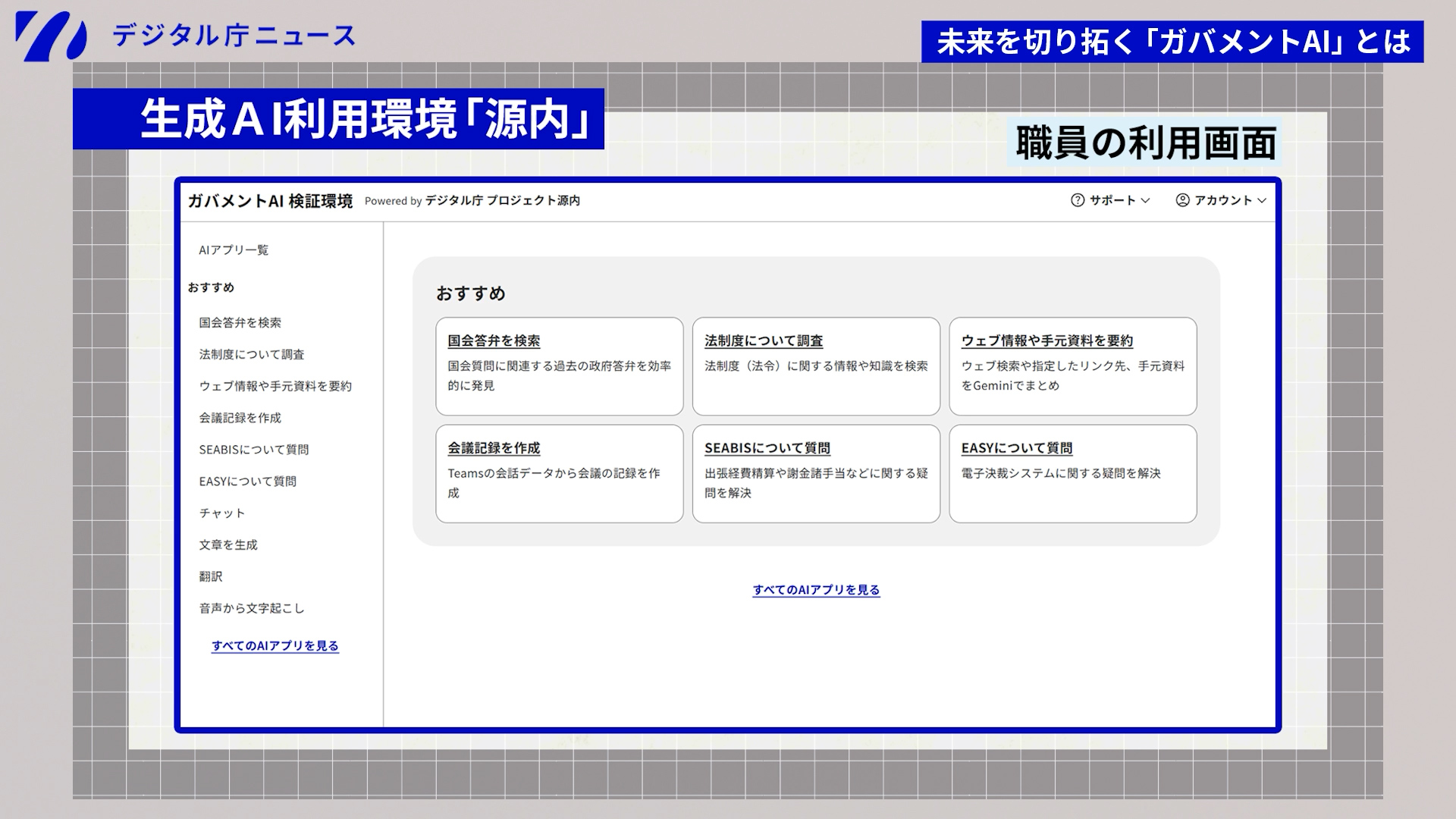Open 音声から文字起こし from the sidebar
This screenshot has width=1456, height=819.
(x=250, y=608)
